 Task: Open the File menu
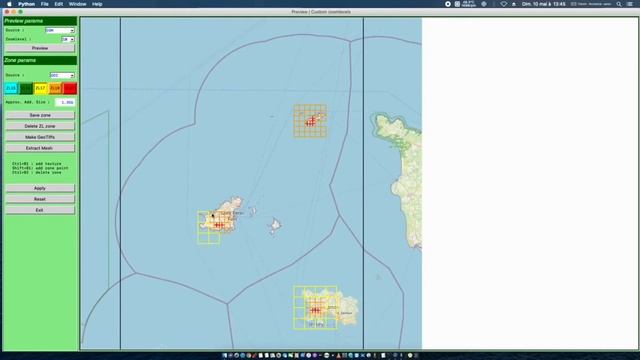click(x=44, y=4)
